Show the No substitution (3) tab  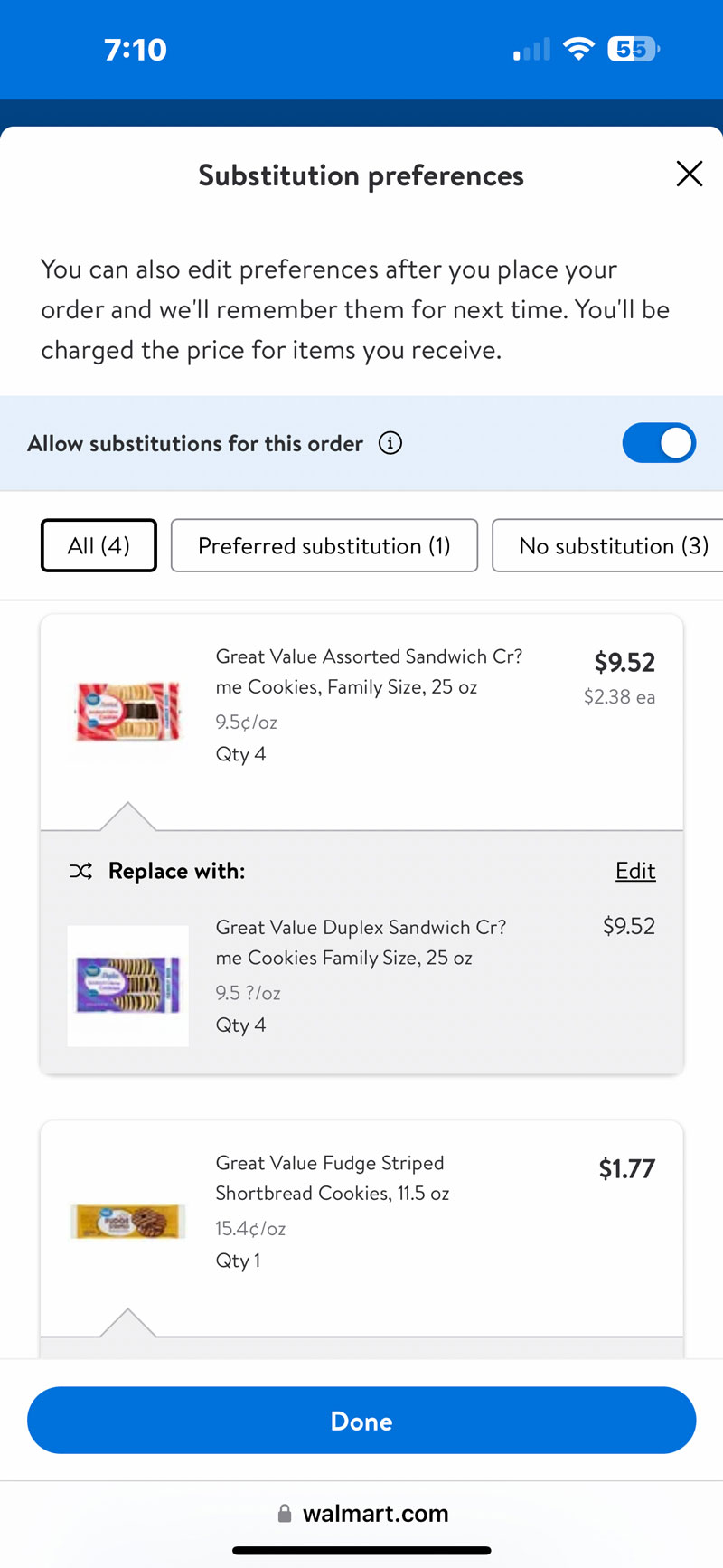point(613,545)
